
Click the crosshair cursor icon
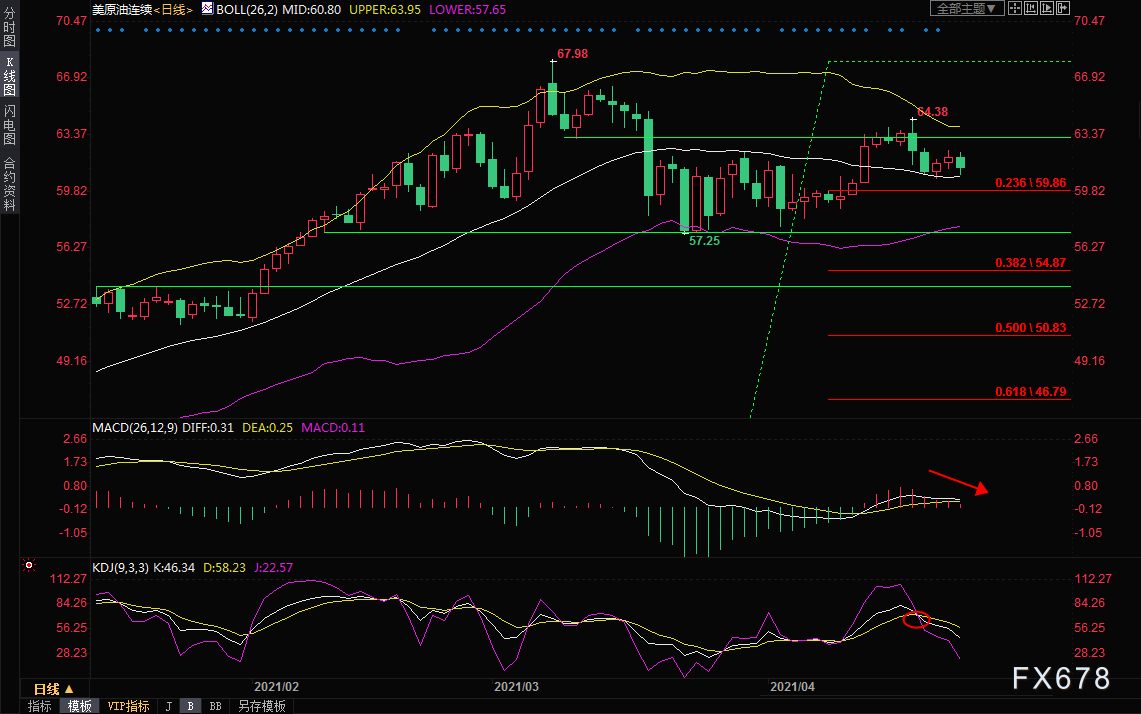tap(1016, 8)
